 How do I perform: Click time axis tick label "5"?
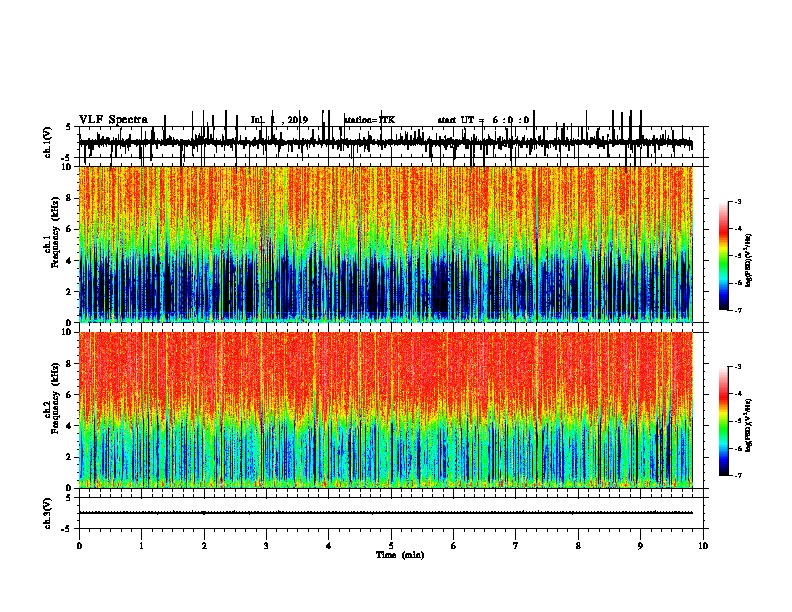[391, 546]
